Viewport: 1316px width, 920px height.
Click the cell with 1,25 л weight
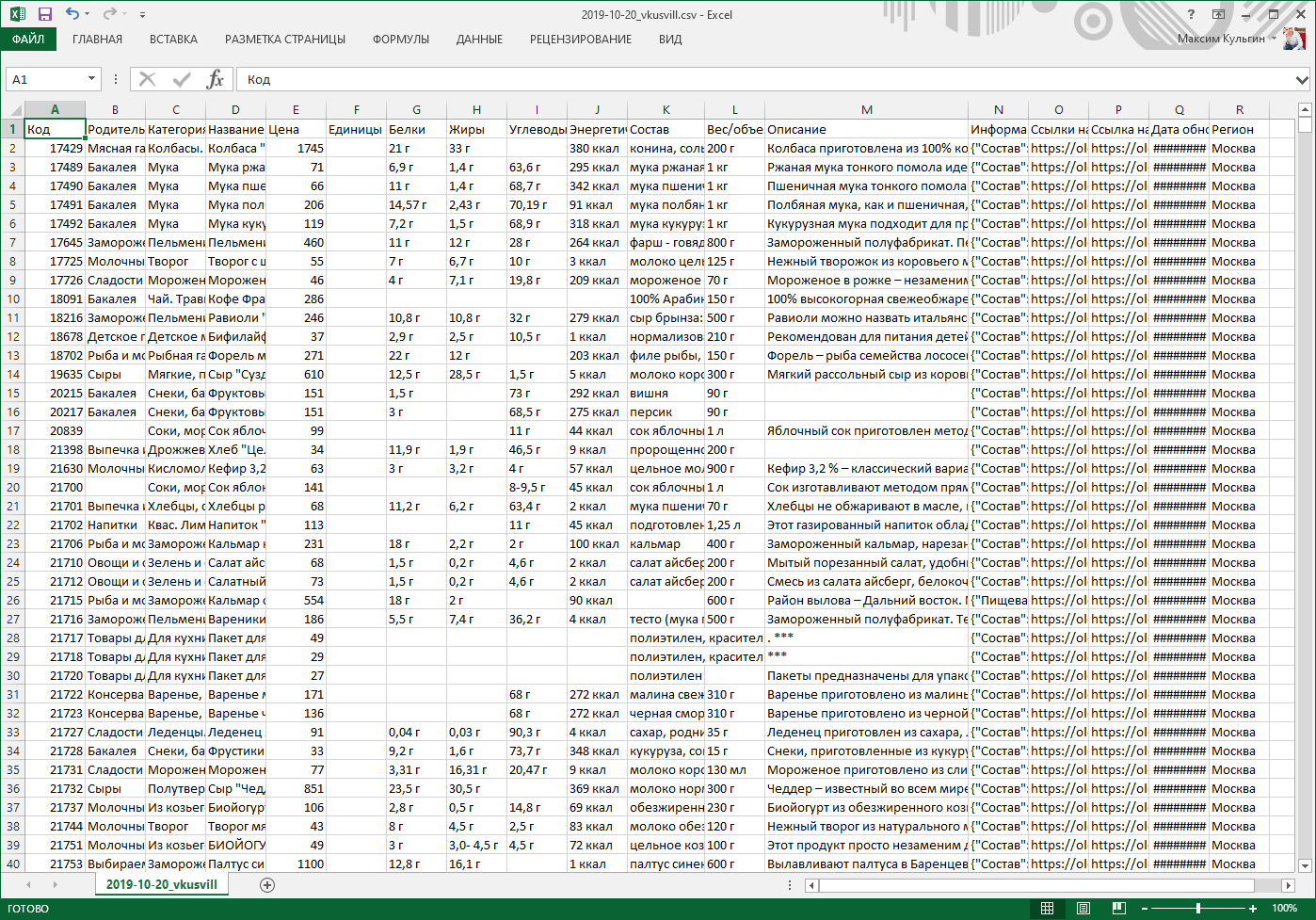(x=734, y=525)
